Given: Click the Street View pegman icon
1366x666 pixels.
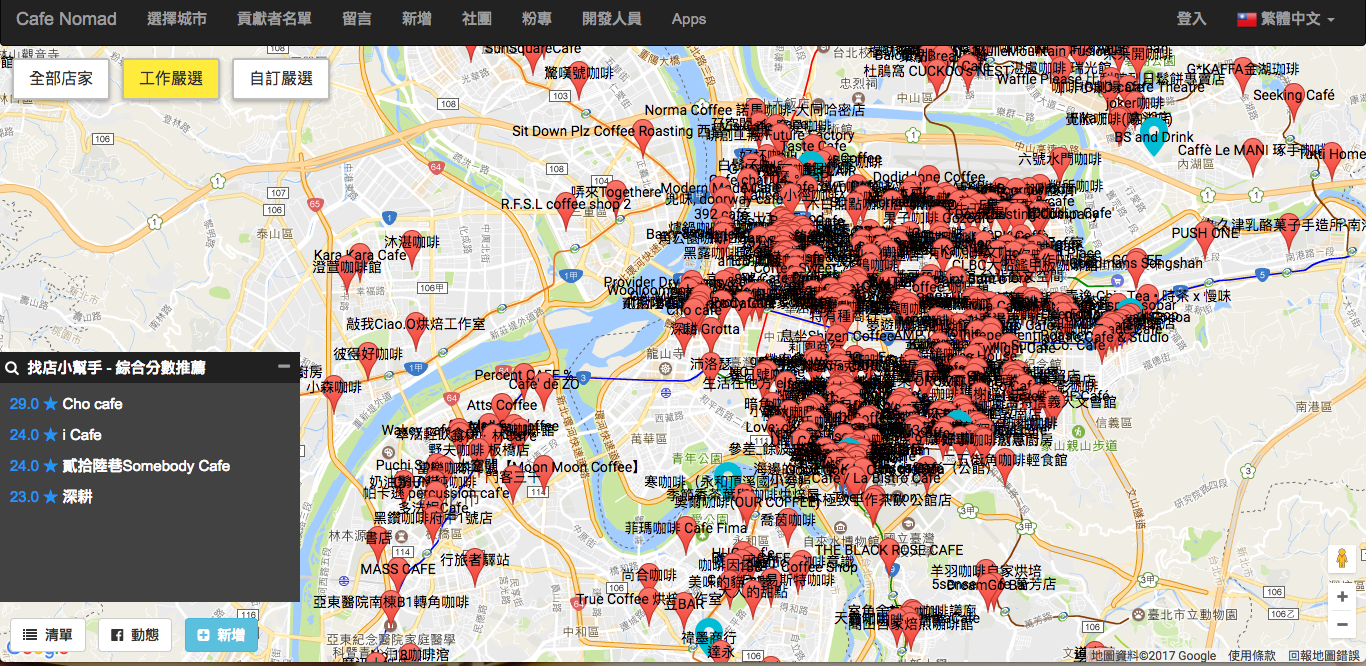Looking at the screenshot, I should pos(1342,559).
